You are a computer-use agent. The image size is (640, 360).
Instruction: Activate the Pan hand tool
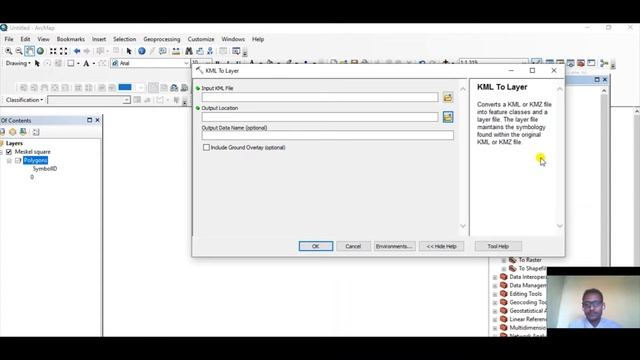[29, 51]
